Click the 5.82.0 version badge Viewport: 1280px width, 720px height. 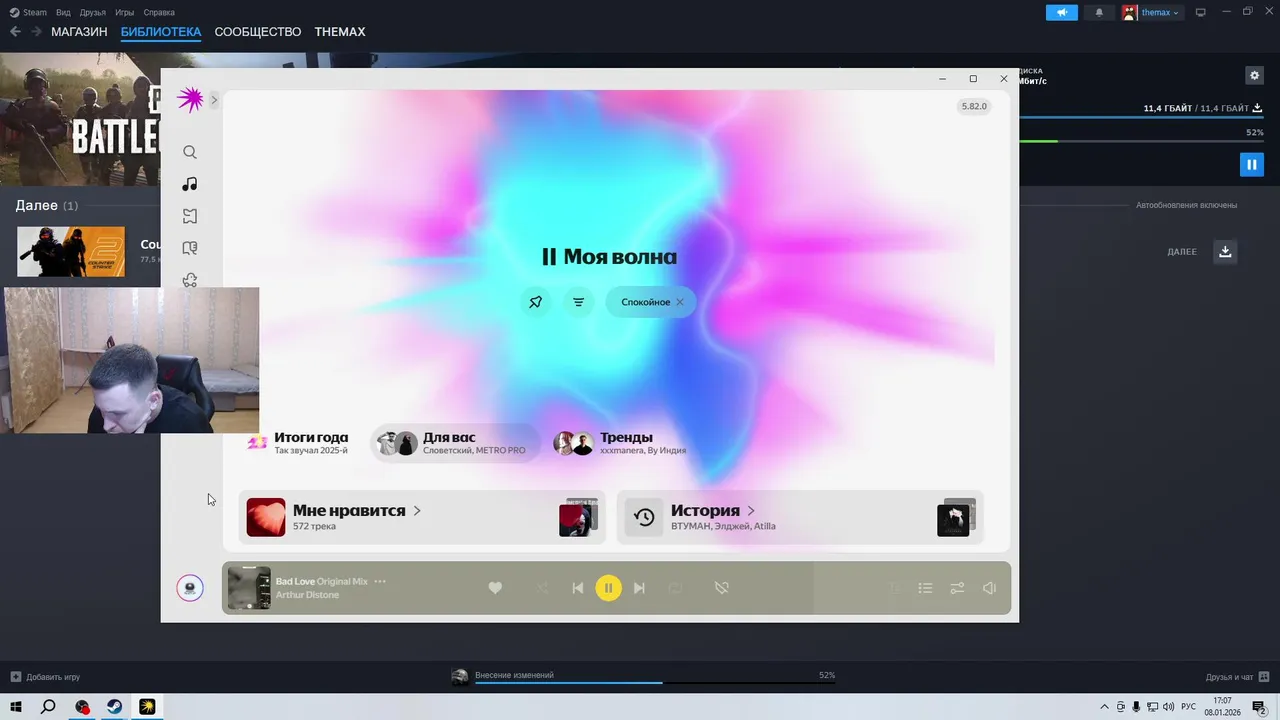tap(974, 106)
